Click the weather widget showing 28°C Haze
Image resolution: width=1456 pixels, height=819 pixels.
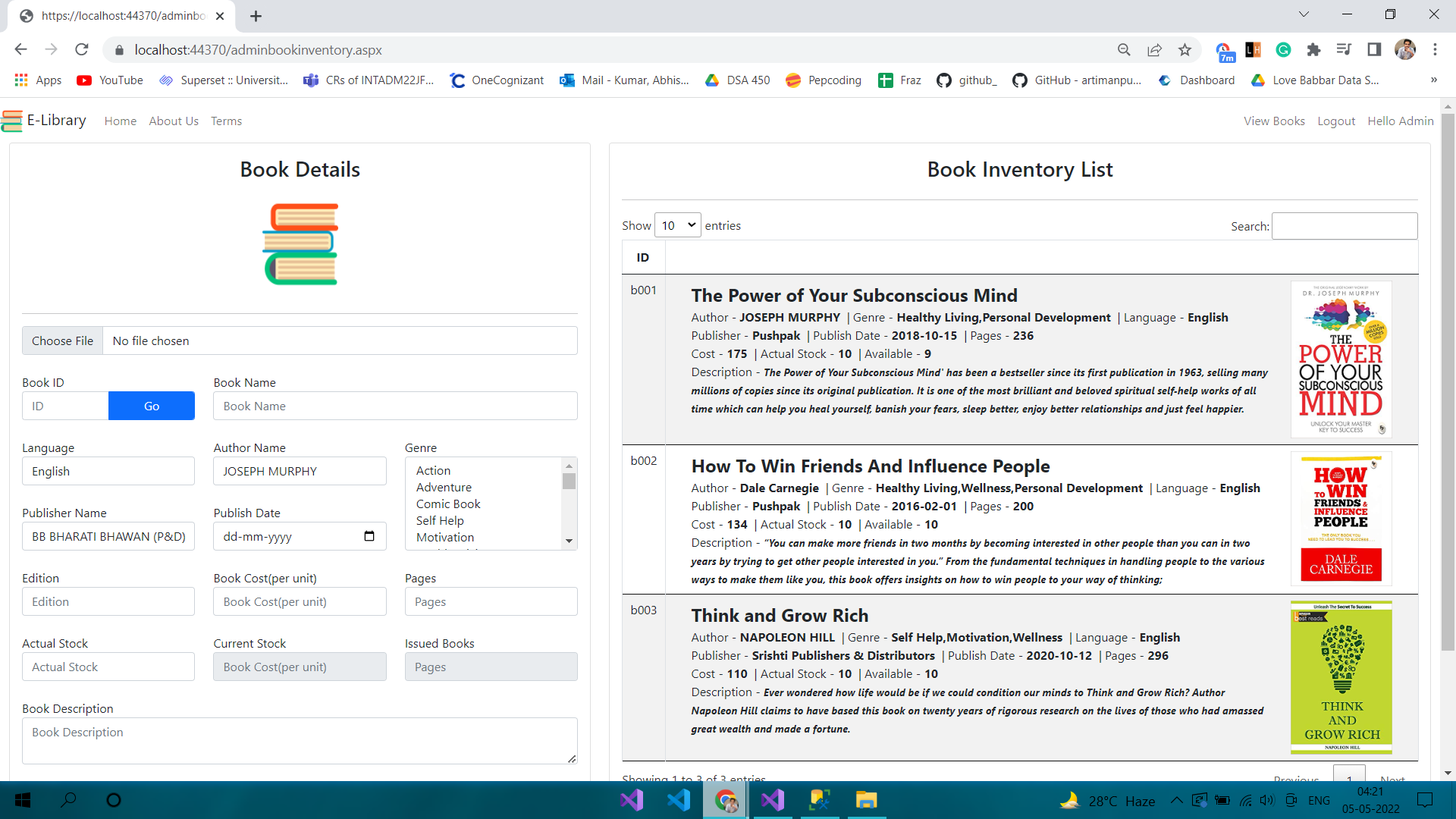pyautogui.click(x=1106, y=800)
